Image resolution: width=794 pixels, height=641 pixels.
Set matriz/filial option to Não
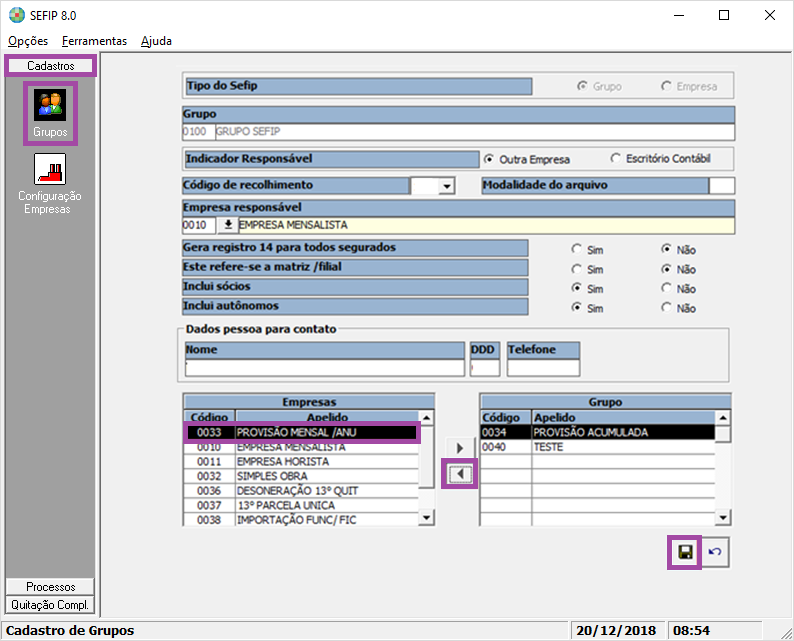679,269
